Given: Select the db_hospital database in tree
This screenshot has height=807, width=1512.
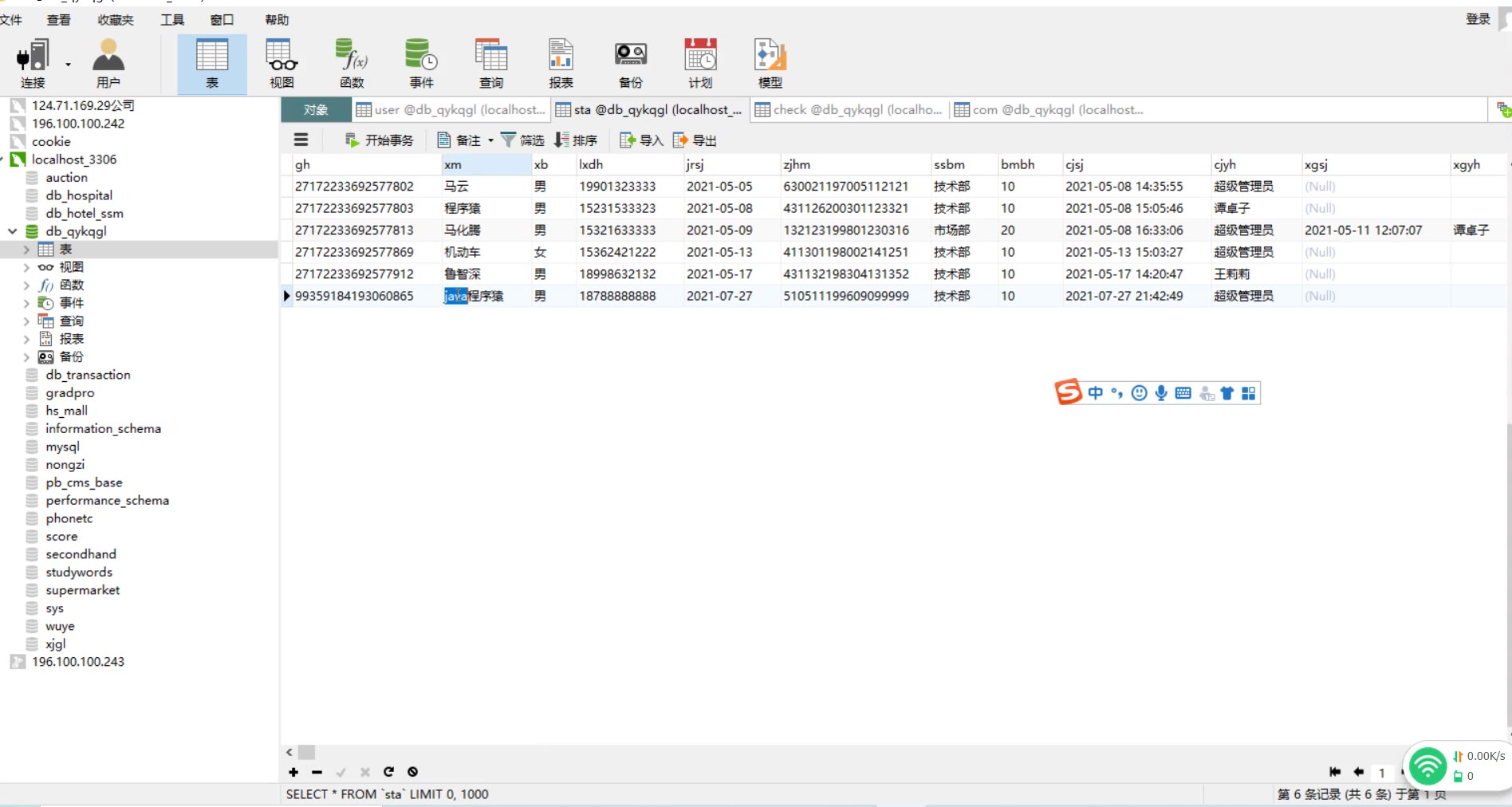Looking at the screenshot, I should click(79, 195).
